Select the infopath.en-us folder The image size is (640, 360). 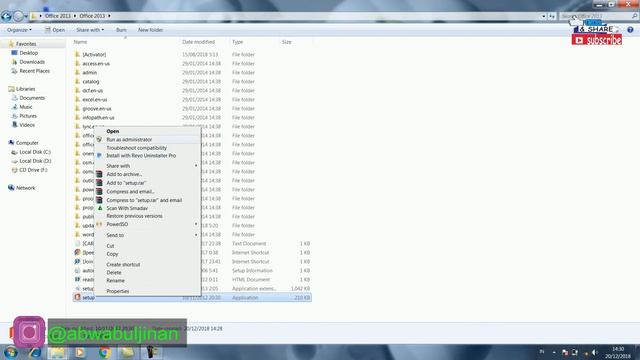[x=98, y=117]
